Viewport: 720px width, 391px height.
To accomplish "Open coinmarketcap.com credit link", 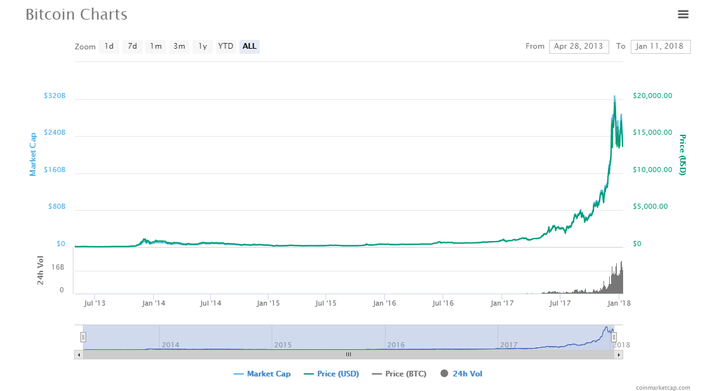I will click(x=663, y=388).
